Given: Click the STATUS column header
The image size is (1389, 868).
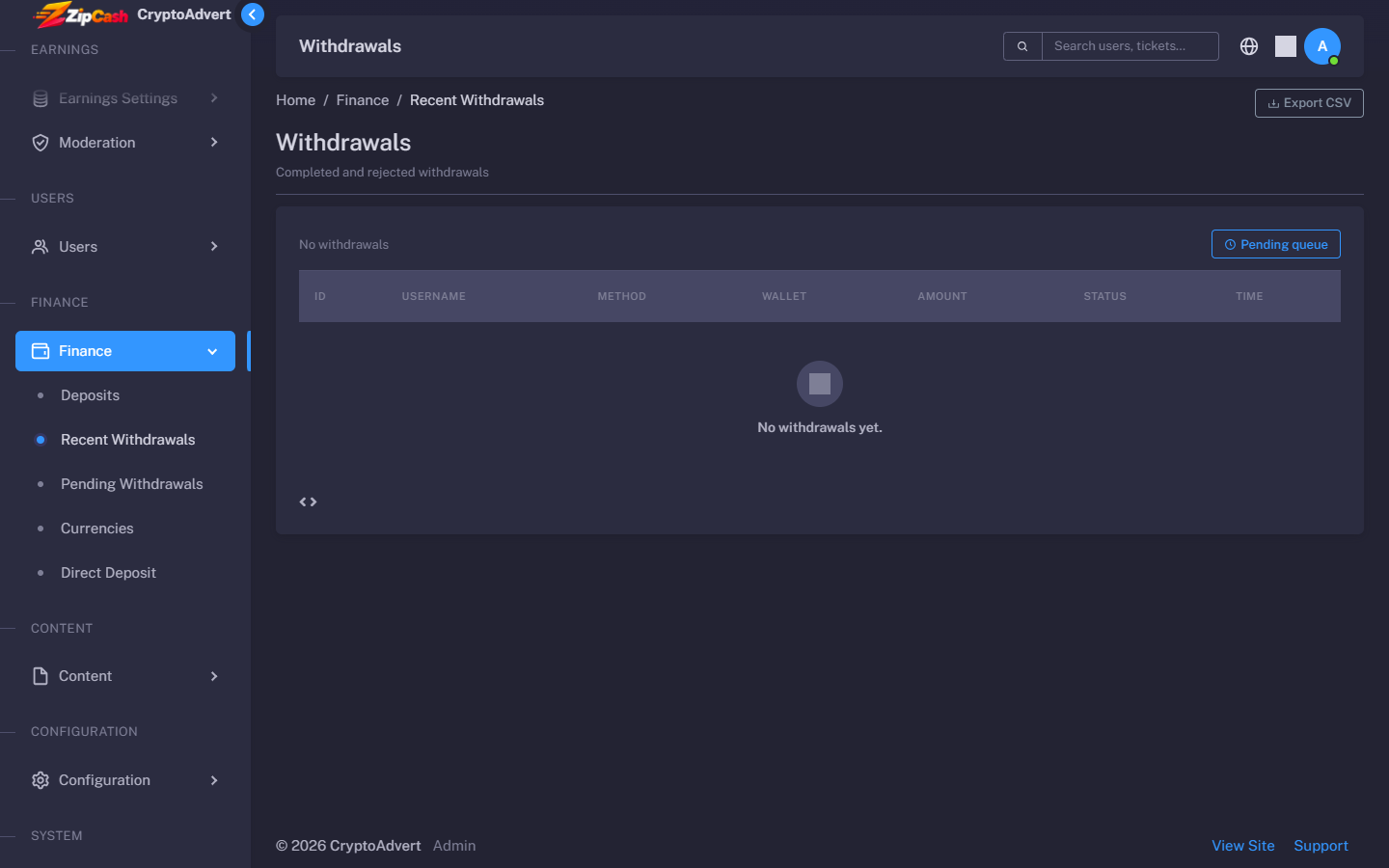Looking at the screenshot, I should point(1104,296).
